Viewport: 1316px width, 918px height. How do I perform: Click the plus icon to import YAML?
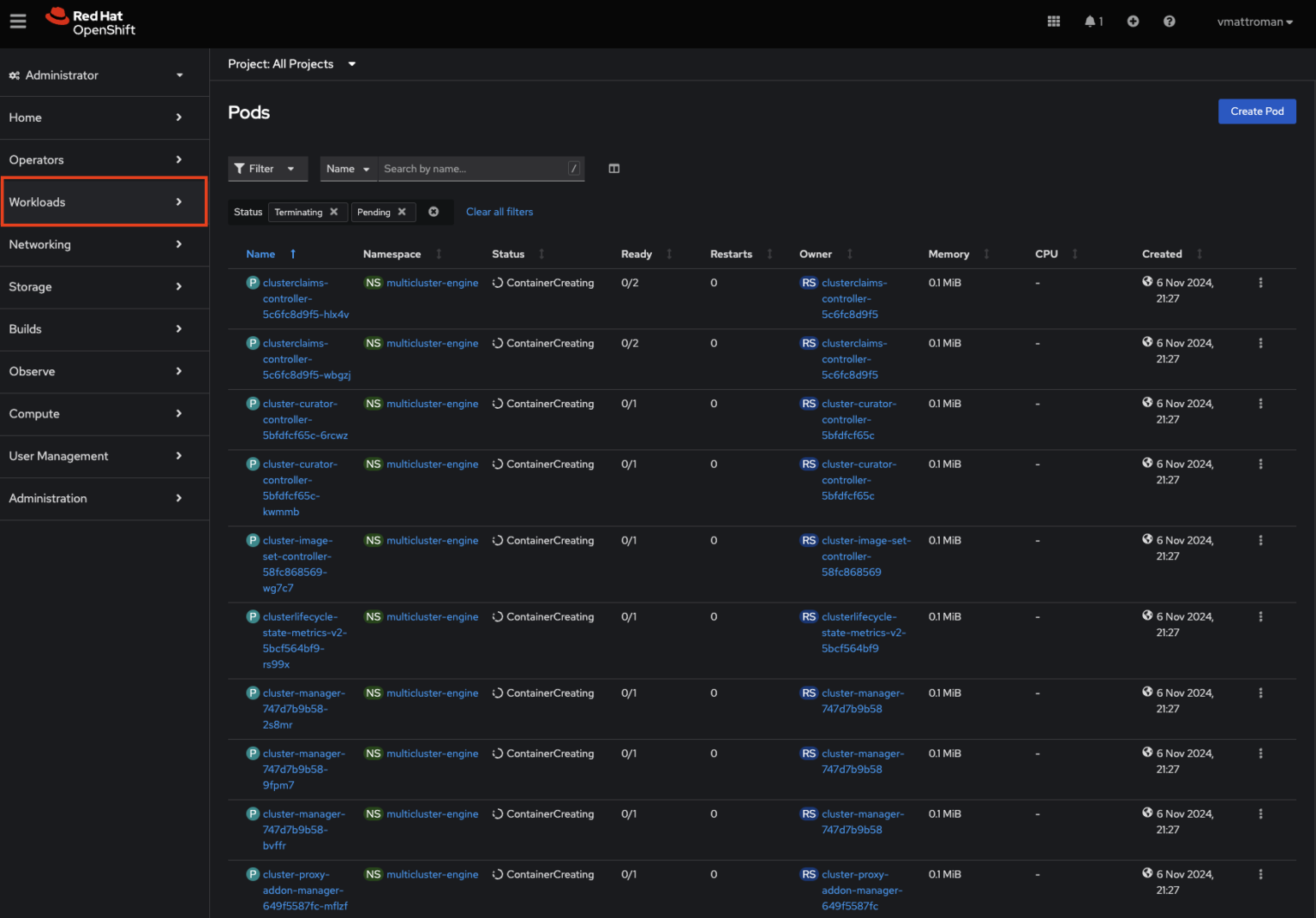coord(1133,21)
